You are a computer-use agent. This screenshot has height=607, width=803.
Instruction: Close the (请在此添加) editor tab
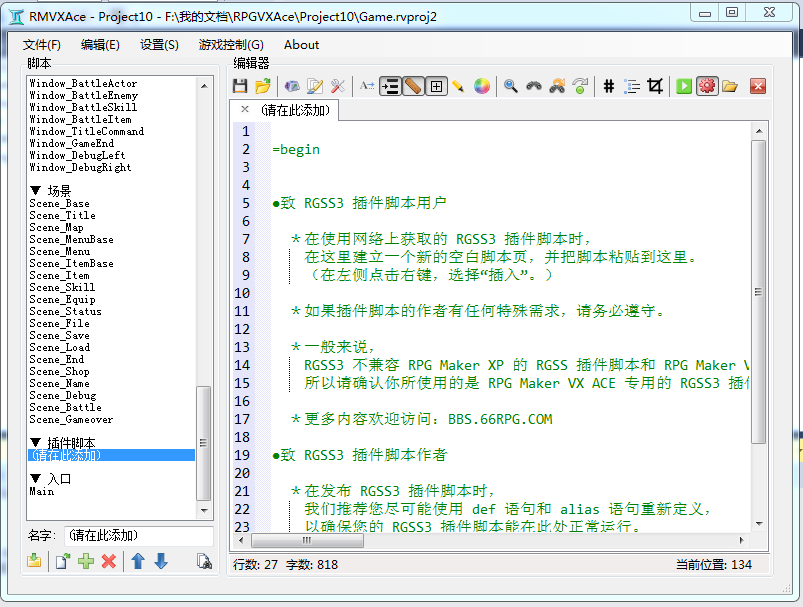pos(245,109)
